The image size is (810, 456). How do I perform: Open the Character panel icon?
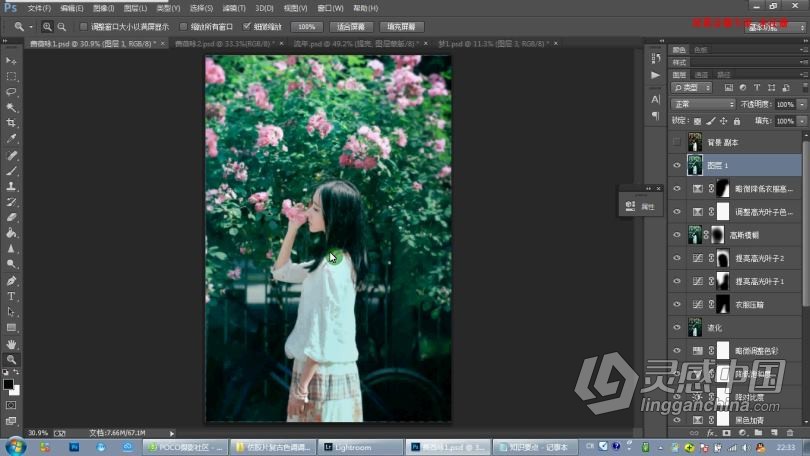coord(656,99)
